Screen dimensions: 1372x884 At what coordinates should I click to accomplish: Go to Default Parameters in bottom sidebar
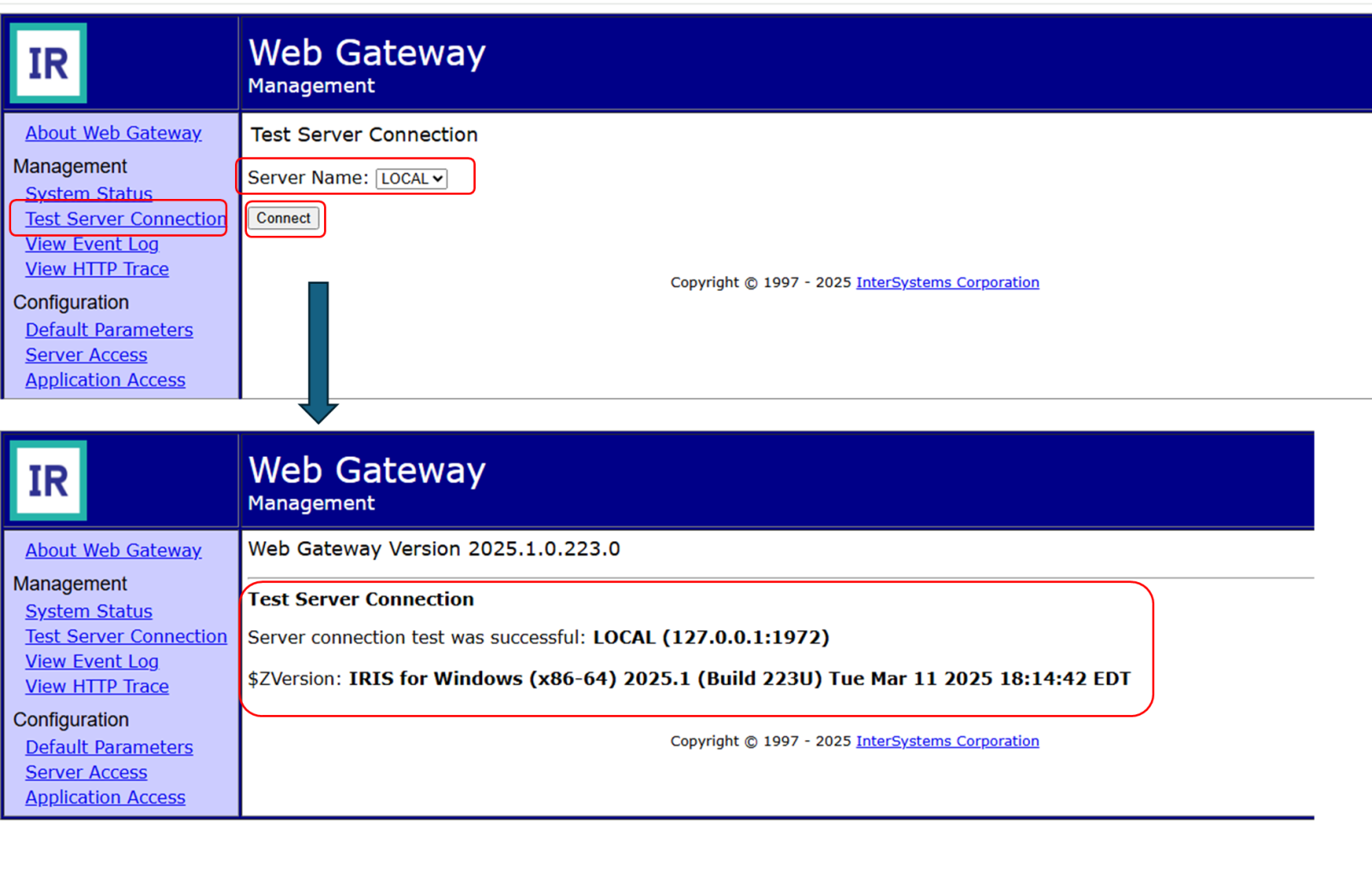(x=109, y=748)
